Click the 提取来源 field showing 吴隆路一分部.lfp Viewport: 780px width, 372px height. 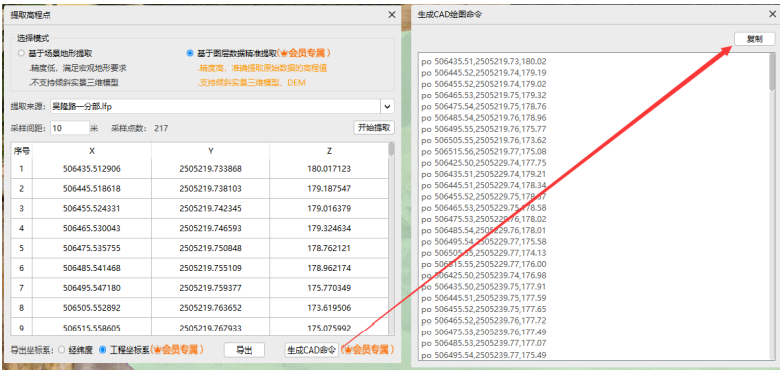click(x=215, y=106)
